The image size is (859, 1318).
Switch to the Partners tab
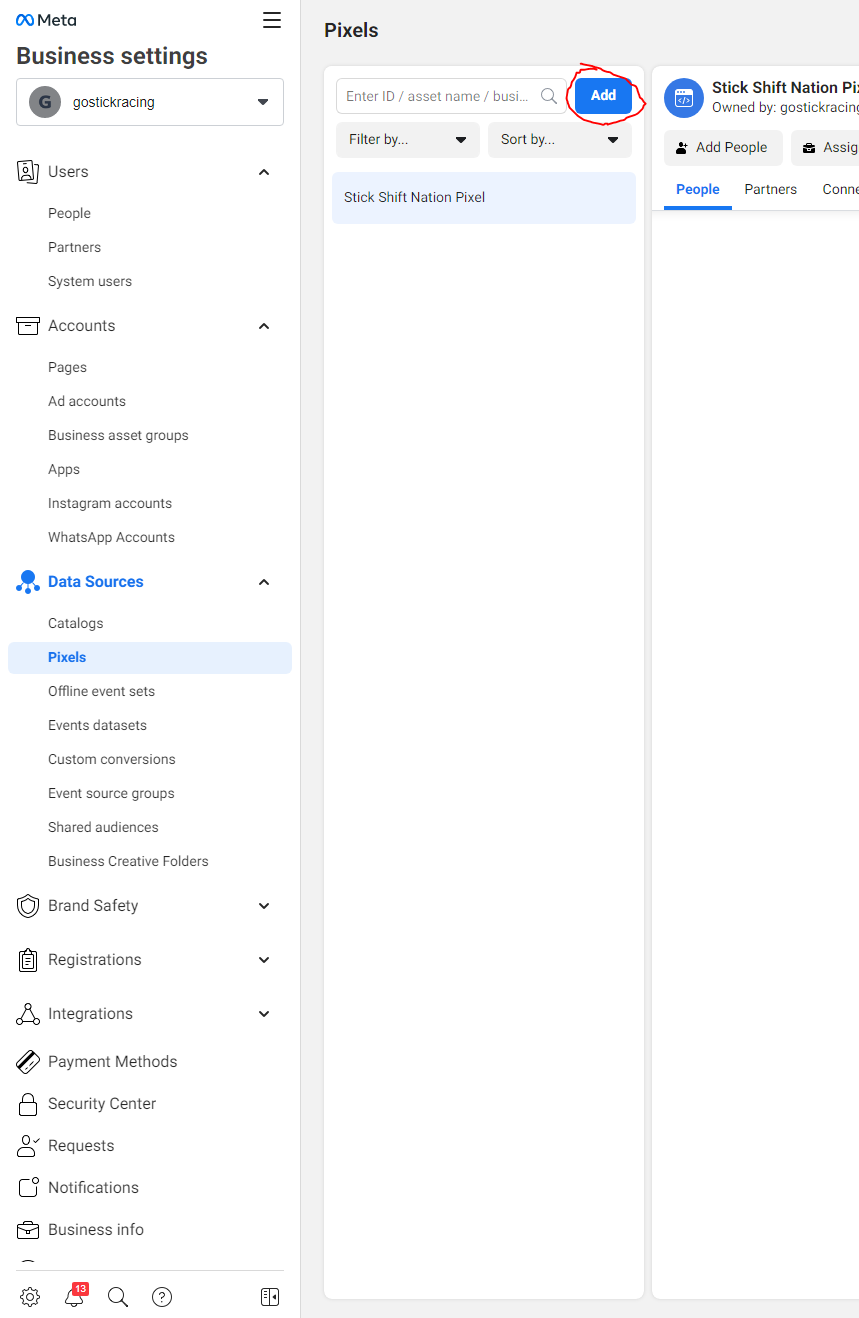[x=771, y=189]
